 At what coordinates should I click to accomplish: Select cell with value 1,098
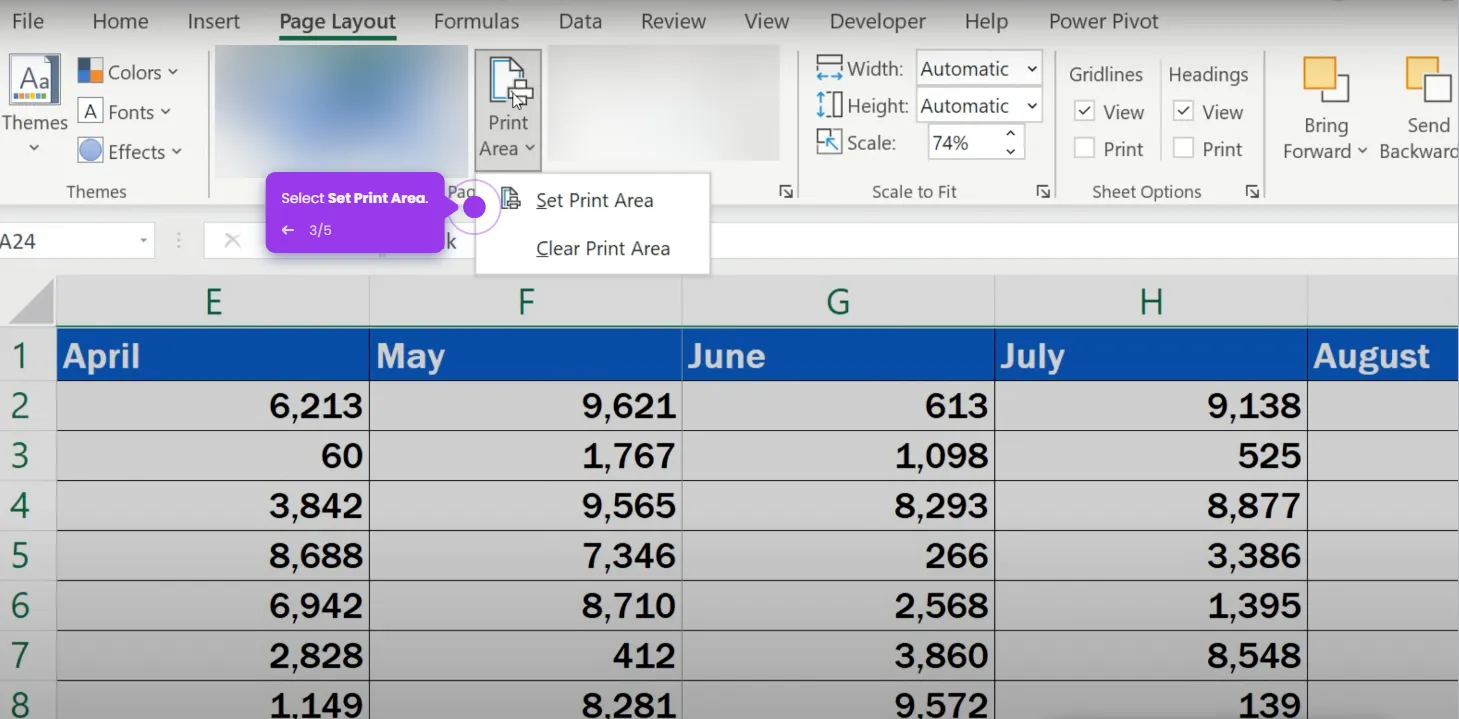pos(838,455)
